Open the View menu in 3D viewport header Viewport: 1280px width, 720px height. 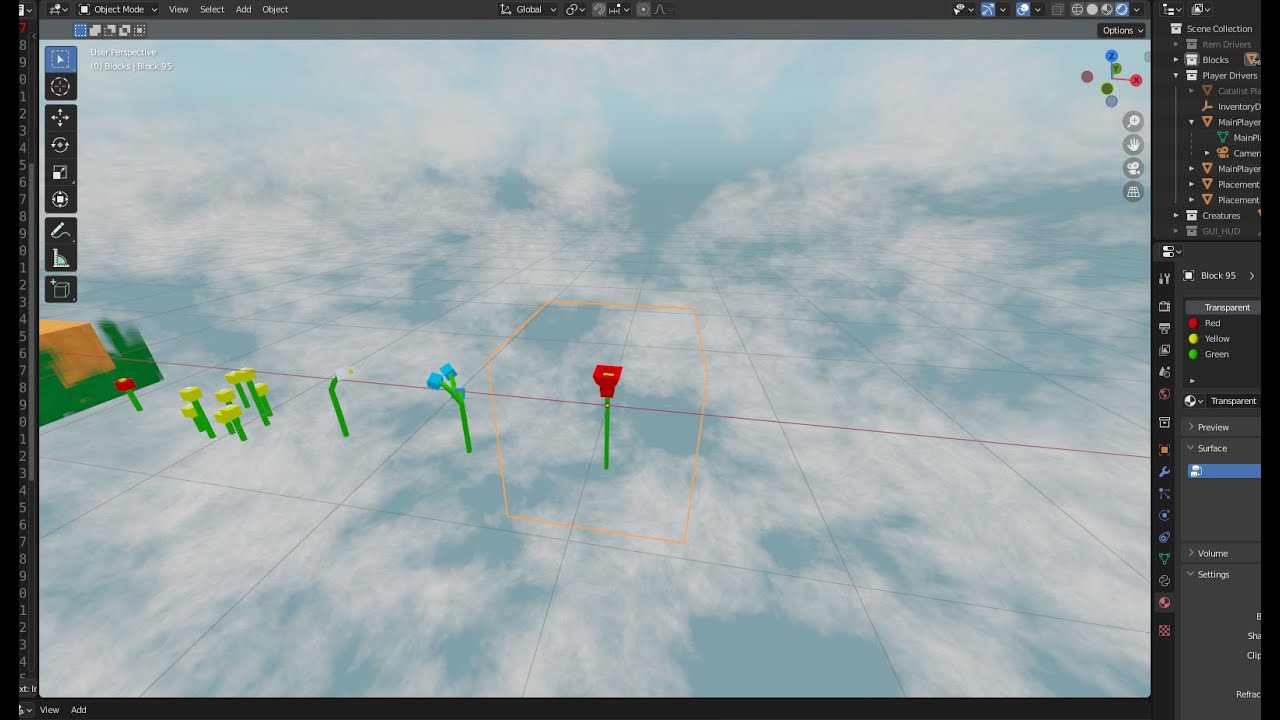tap(178, 9)
